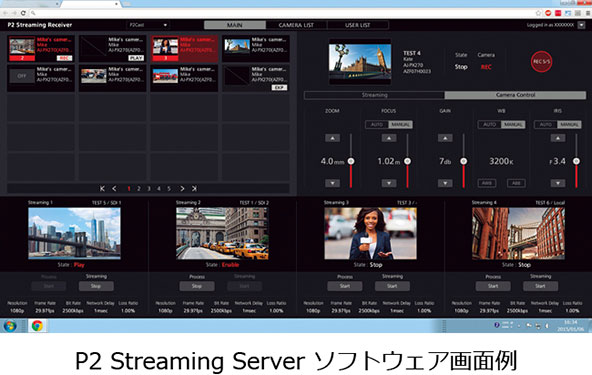Image resolution: width=592 pixels, height=375 pixels.
Task: Open the Windows Start menu
Action: pyautogui.click(x=10, y=326)
